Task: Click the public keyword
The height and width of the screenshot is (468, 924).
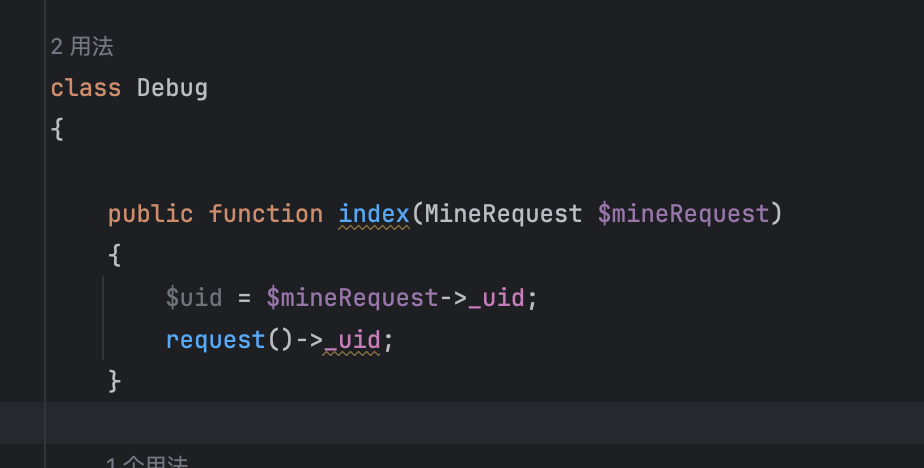Action: point(150,214)
